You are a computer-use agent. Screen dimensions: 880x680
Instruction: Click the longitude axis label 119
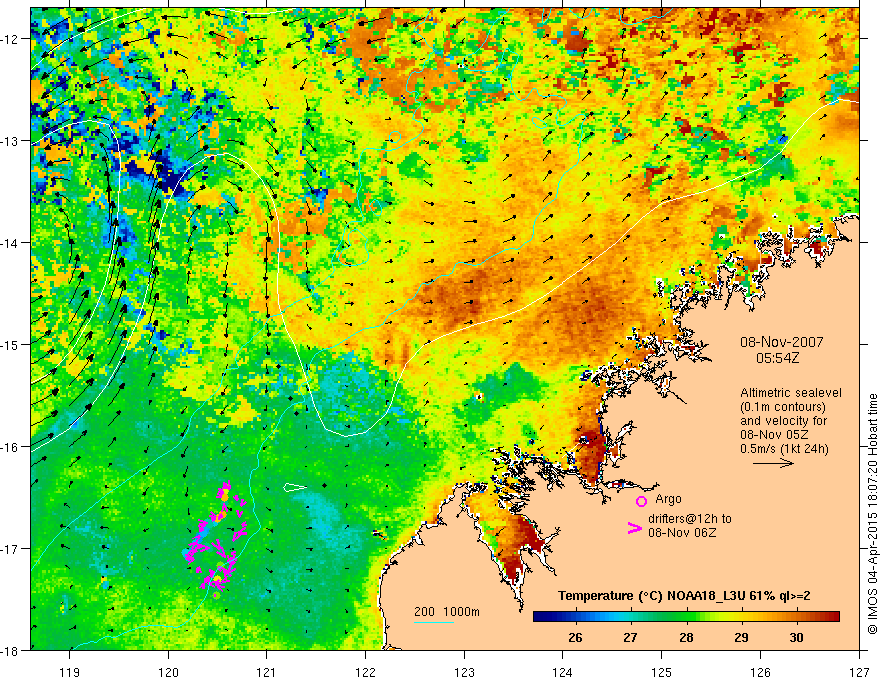[x=70, y=672]
